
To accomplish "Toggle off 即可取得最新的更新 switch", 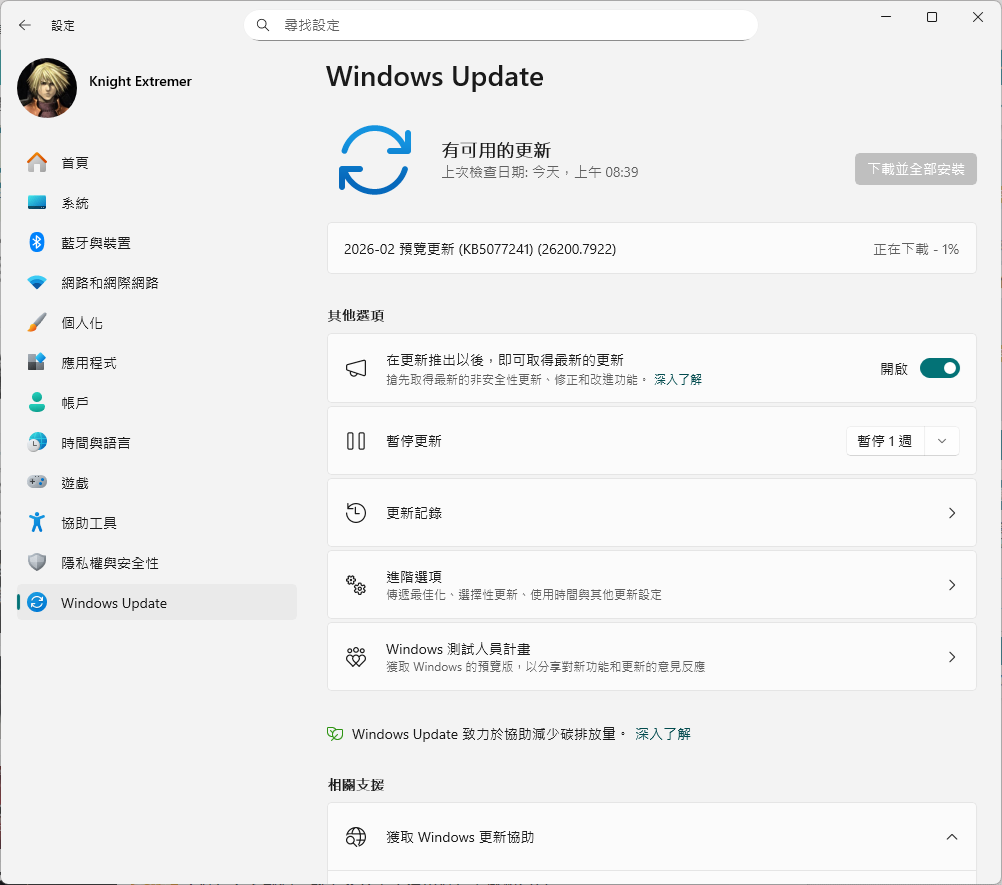I will point(939,368).
